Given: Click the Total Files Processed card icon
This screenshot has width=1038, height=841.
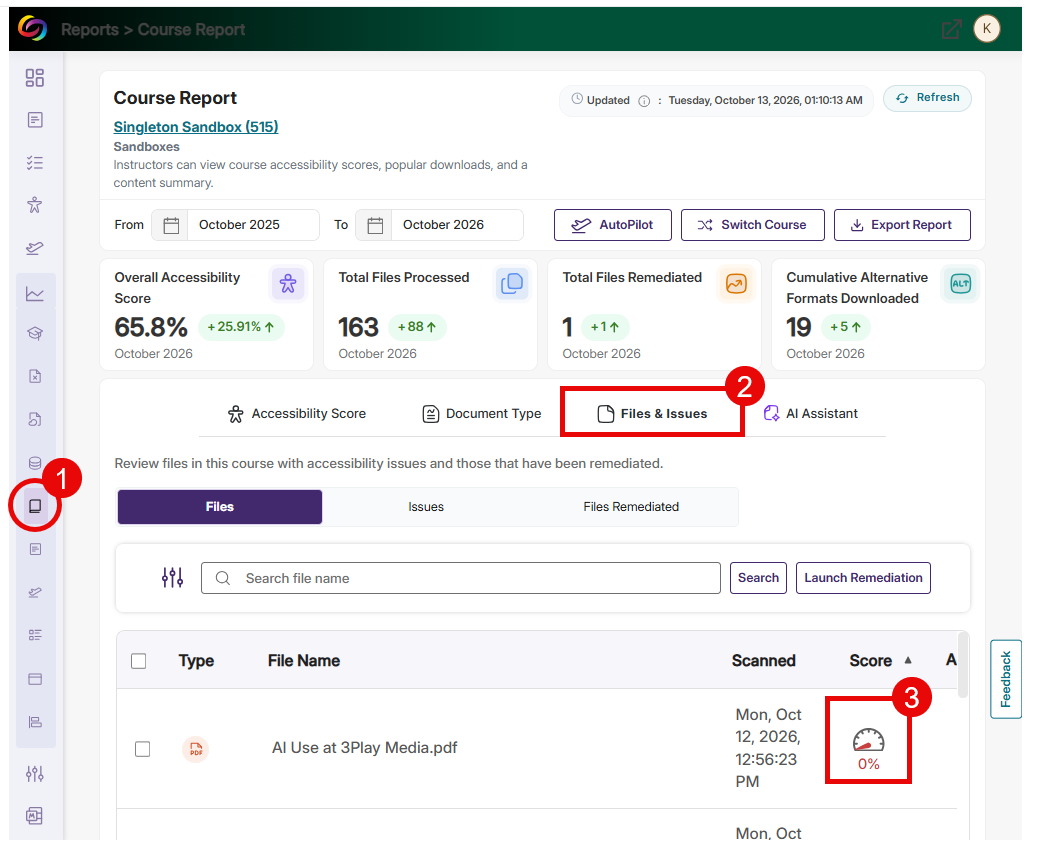Looking at the screenshot, I should [x=512, y=283].
